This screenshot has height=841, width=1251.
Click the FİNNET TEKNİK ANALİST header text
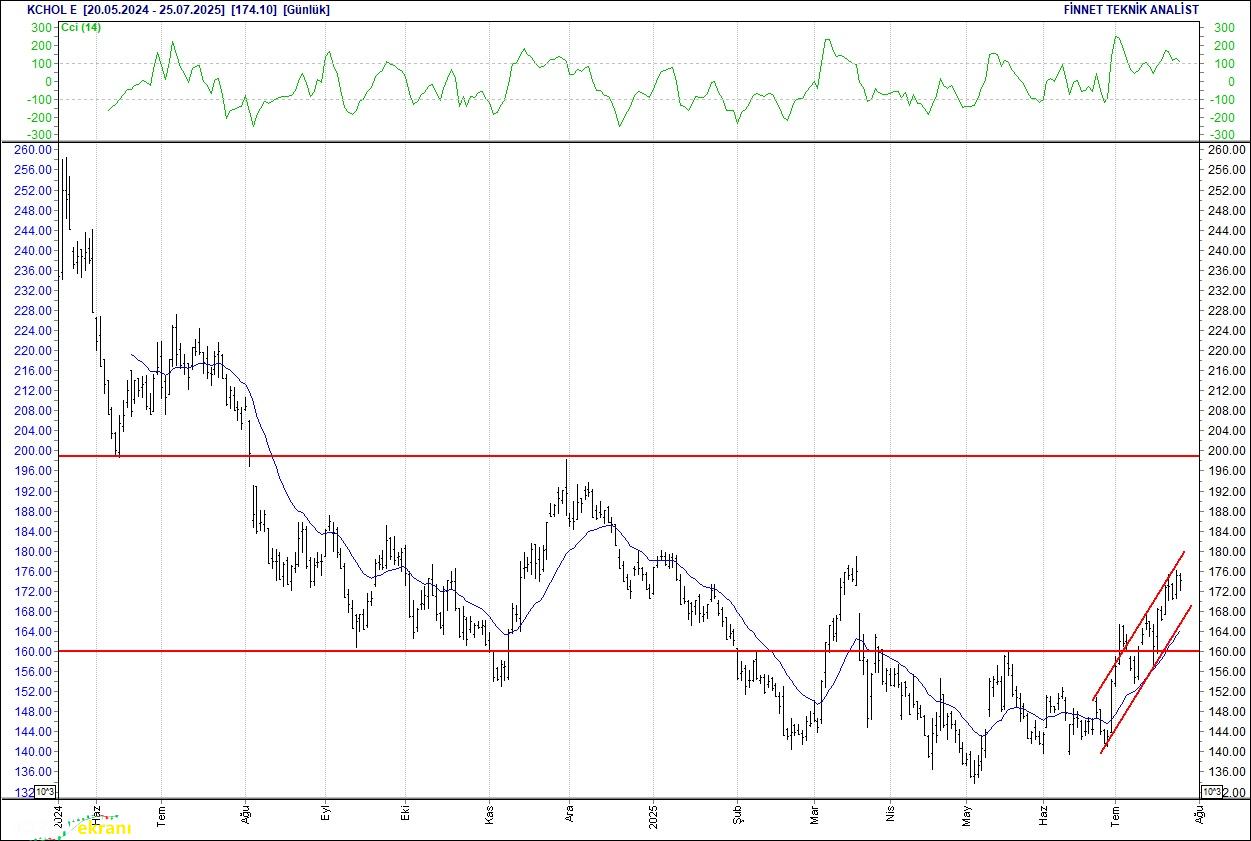pos(1133,9)
